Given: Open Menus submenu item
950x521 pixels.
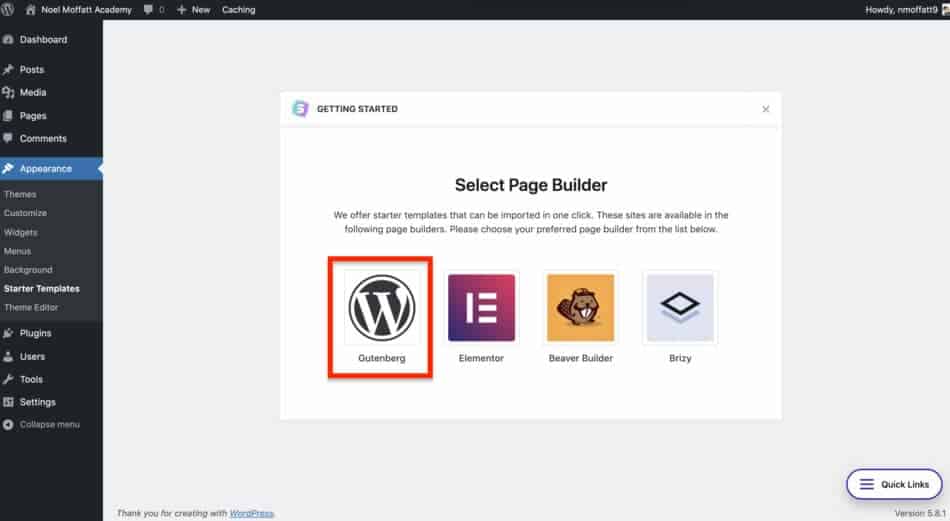Looking at the screenshot, I should (17, 251).
